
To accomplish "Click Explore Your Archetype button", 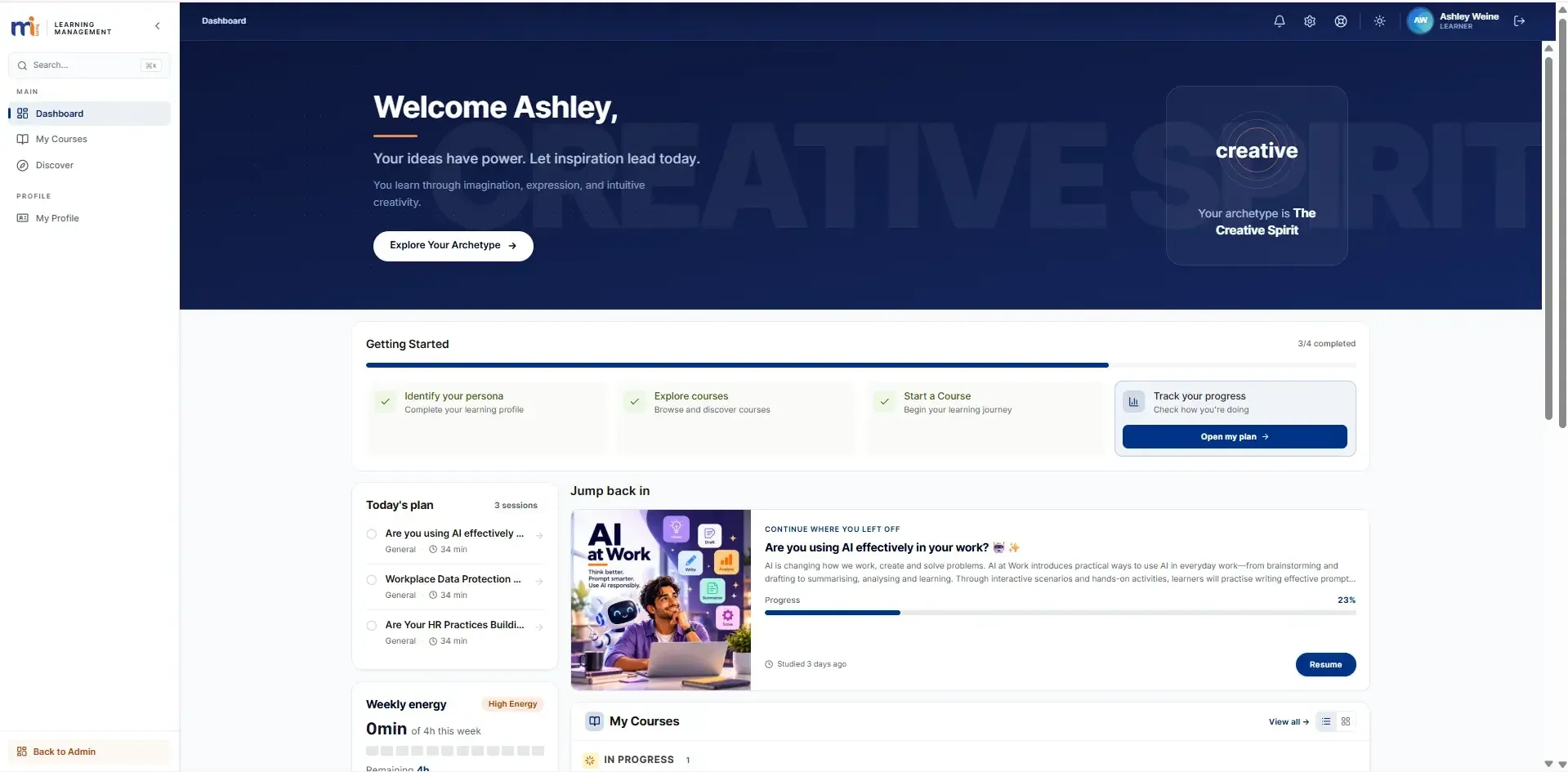I will tap(453, 246).
